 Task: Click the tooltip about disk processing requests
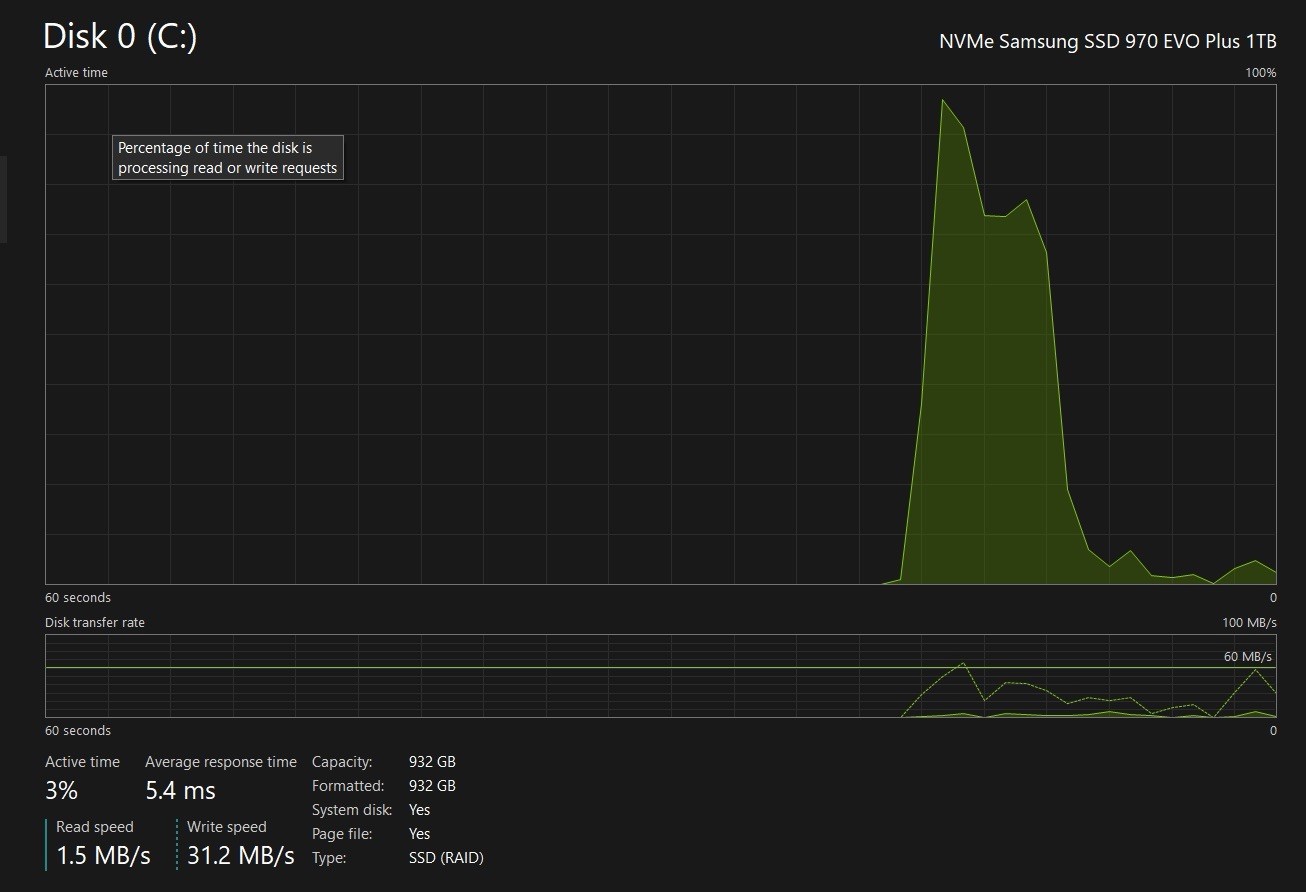tap(228, 158)
